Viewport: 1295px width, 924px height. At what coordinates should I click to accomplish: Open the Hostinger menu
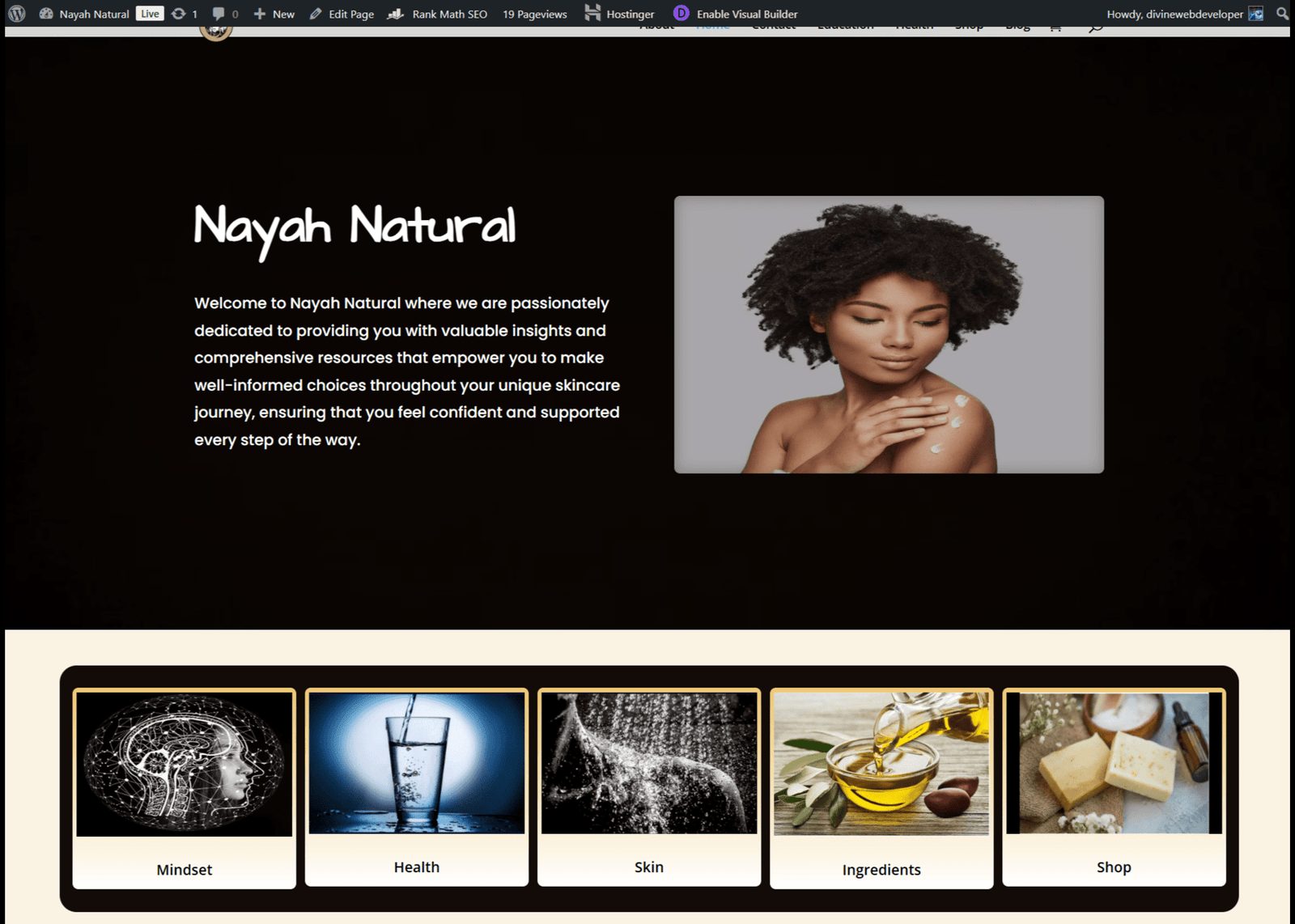(x=620, y=14)
